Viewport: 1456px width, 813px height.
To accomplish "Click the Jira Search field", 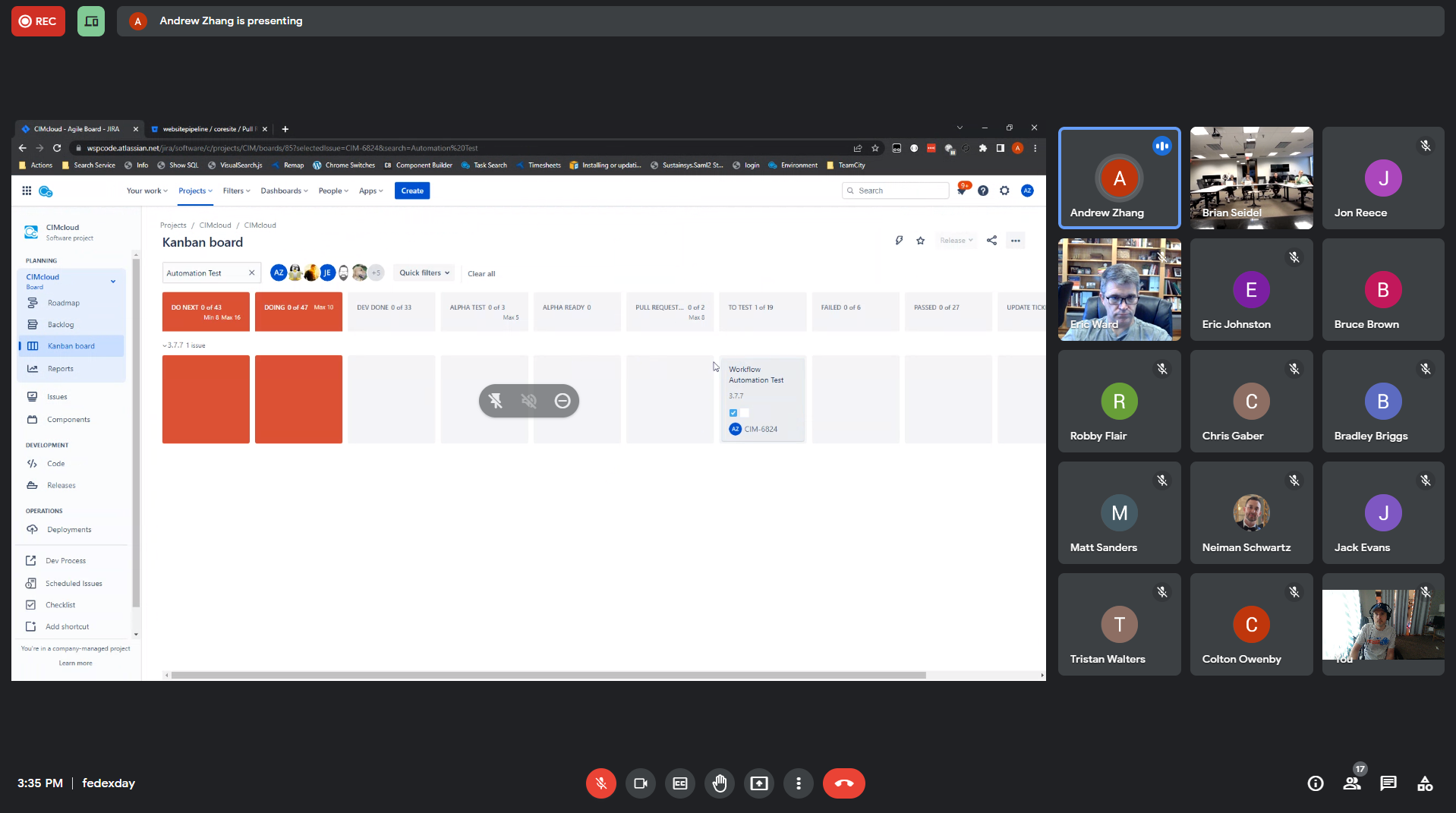I will click(x=896, y=191).
